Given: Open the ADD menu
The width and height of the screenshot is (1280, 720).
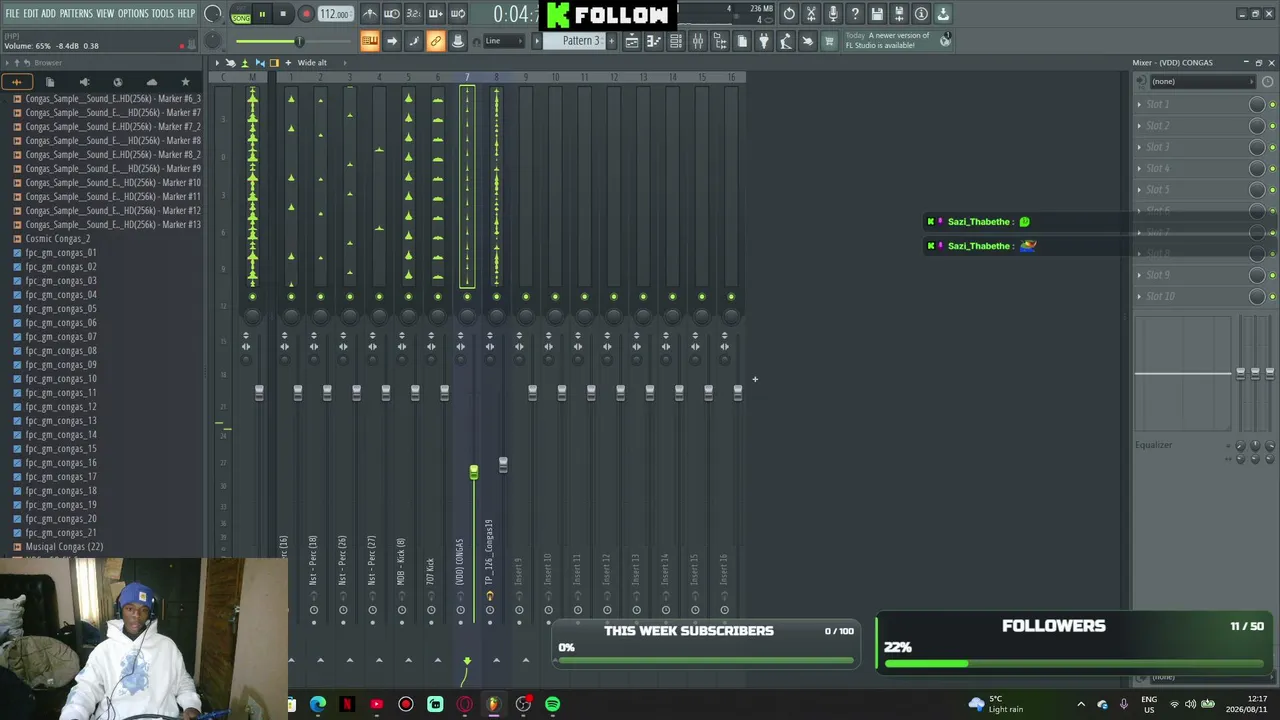Looking at the screenshot, I should coord(48,14).
